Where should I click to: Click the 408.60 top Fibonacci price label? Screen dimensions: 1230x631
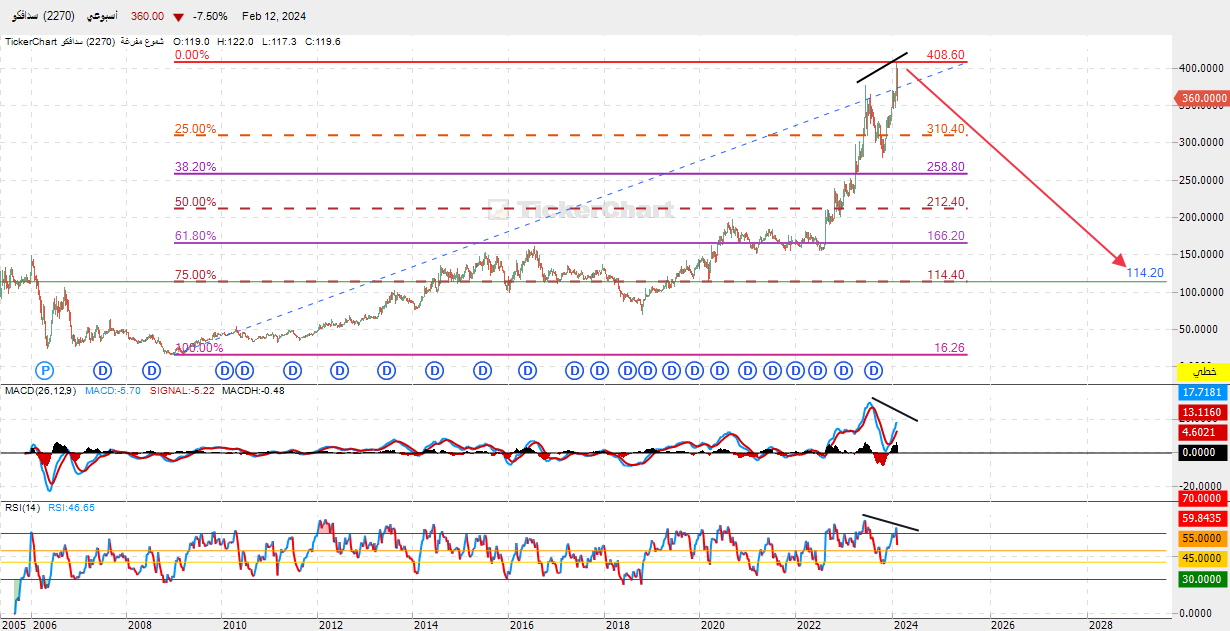tap(945, 55)
